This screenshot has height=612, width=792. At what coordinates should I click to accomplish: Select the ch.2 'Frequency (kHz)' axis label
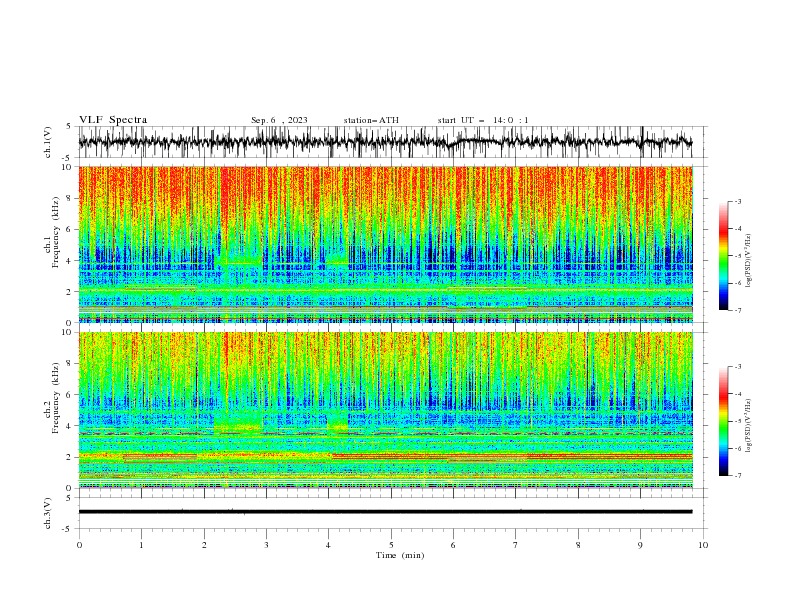[56, 397]
